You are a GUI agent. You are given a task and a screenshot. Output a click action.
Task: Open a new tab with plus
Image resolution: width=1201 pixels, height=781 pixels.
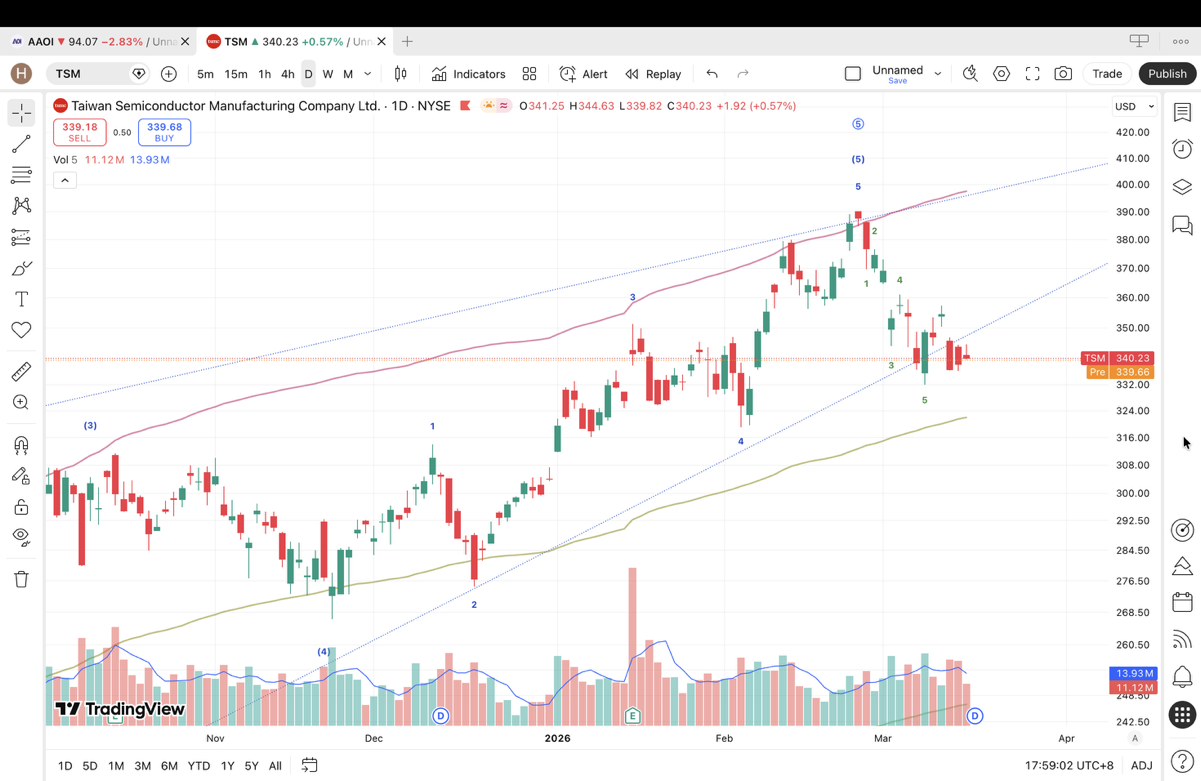407,42
